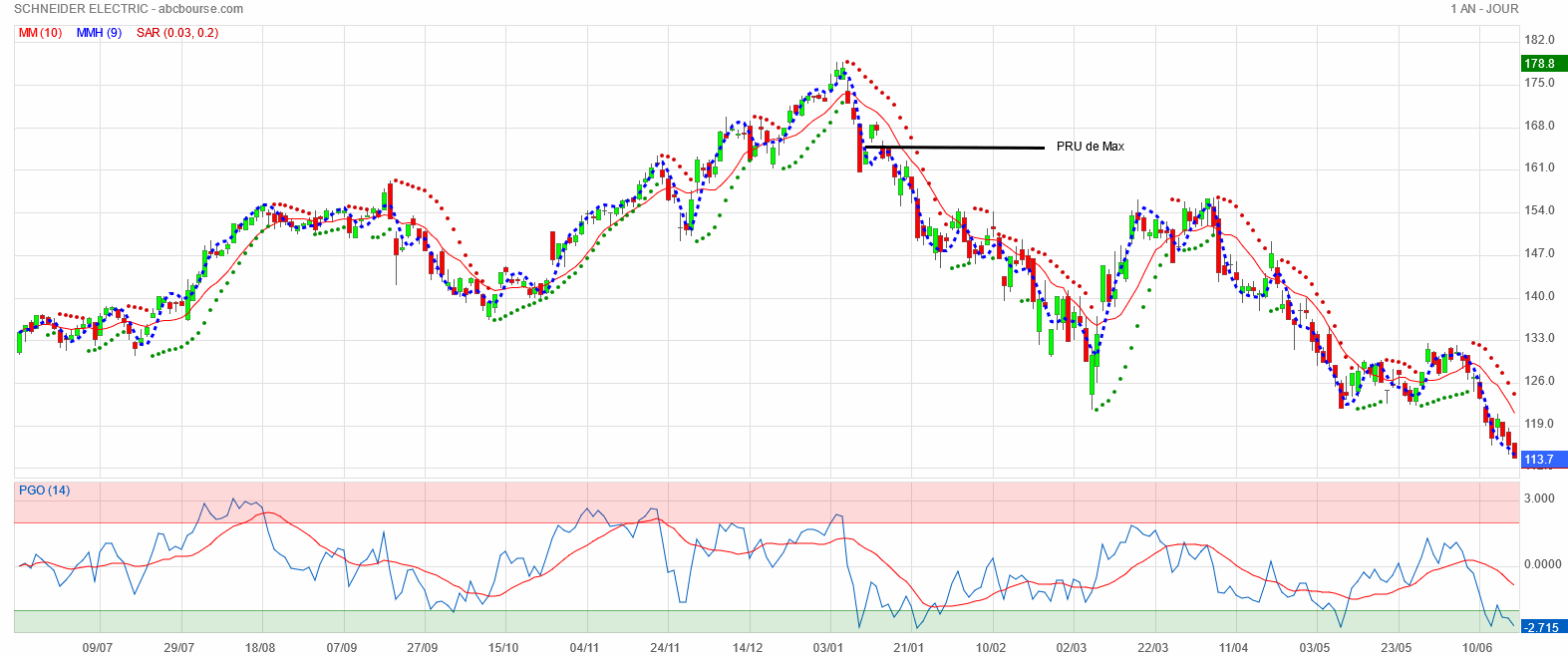The width and height of the screenshot is (1568, 658).
Task: Click the 24/11 date label
Action: coord(665,648)
